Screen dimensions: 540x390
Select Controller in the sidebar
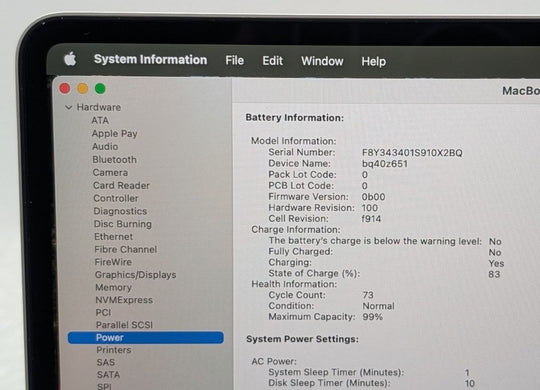(x=116, y=198)
